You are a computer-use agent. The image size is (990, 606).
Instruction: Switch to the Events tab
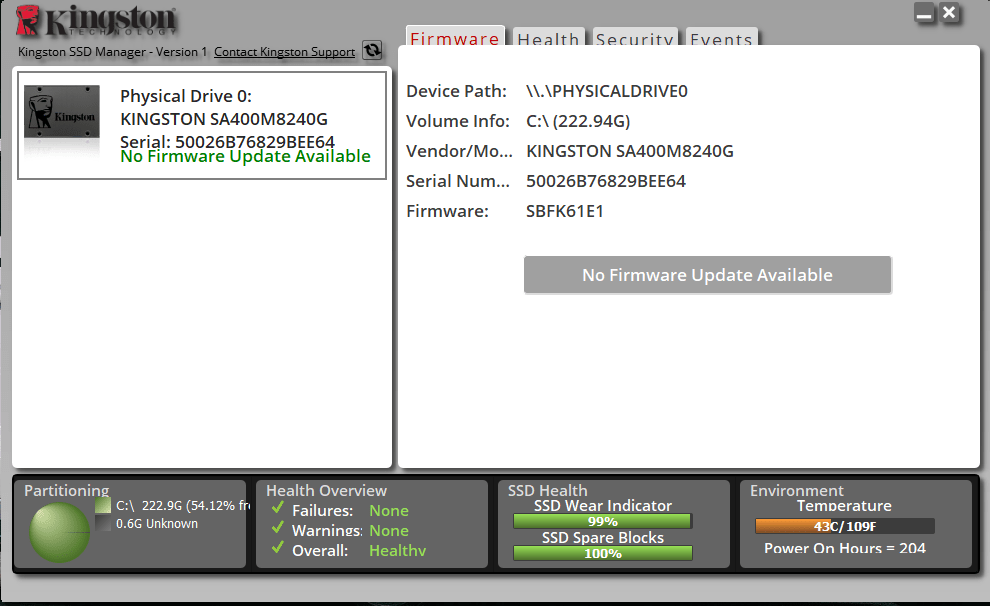[722, 37]
